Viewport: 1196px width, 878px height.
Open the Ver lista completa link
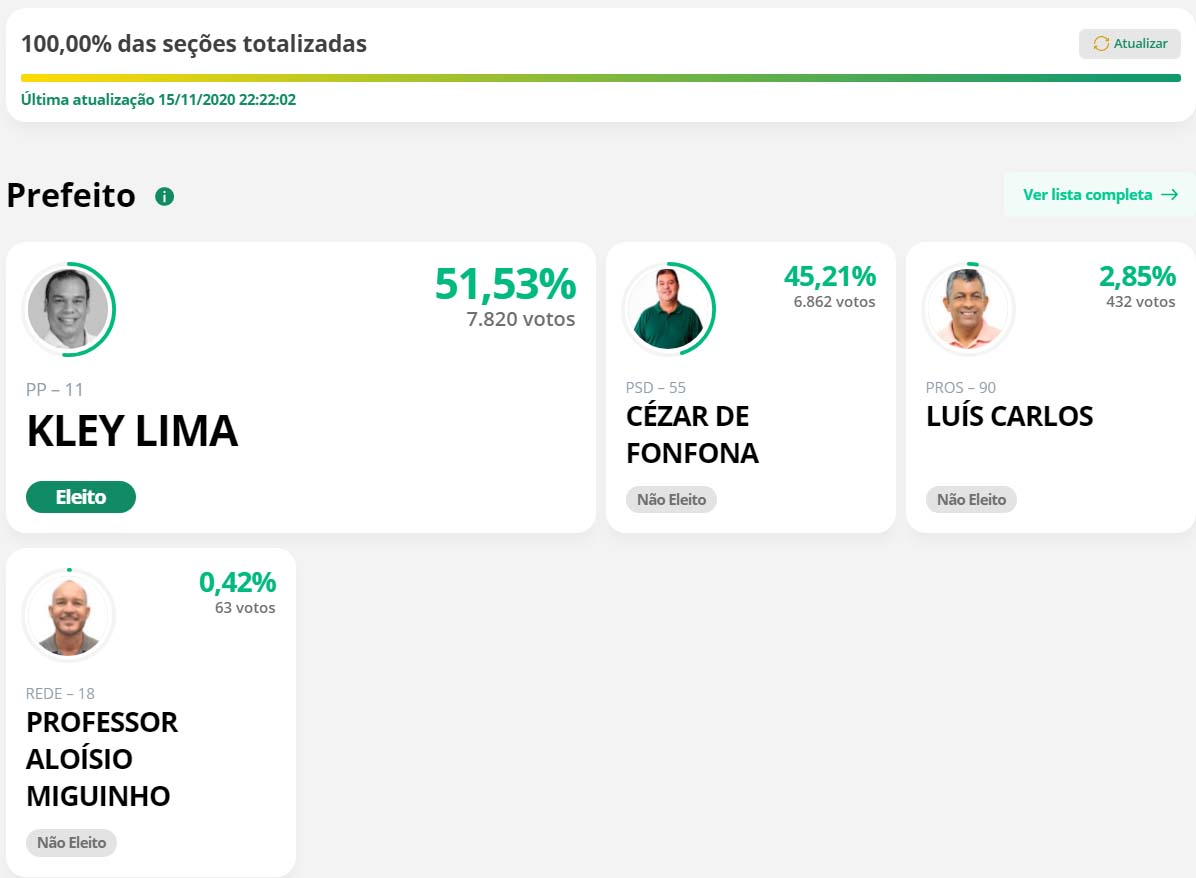(x=1100, y=195)
